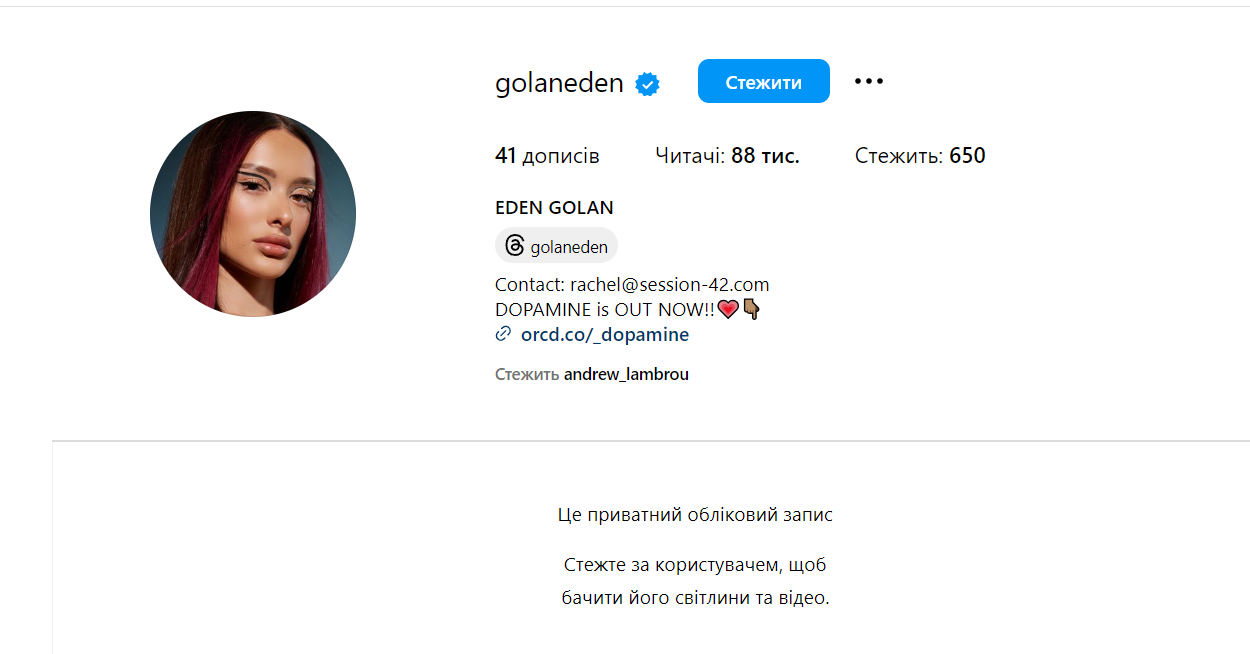
Task: View the Читачі: 88 тис. followers list
Action: (727, 156)
